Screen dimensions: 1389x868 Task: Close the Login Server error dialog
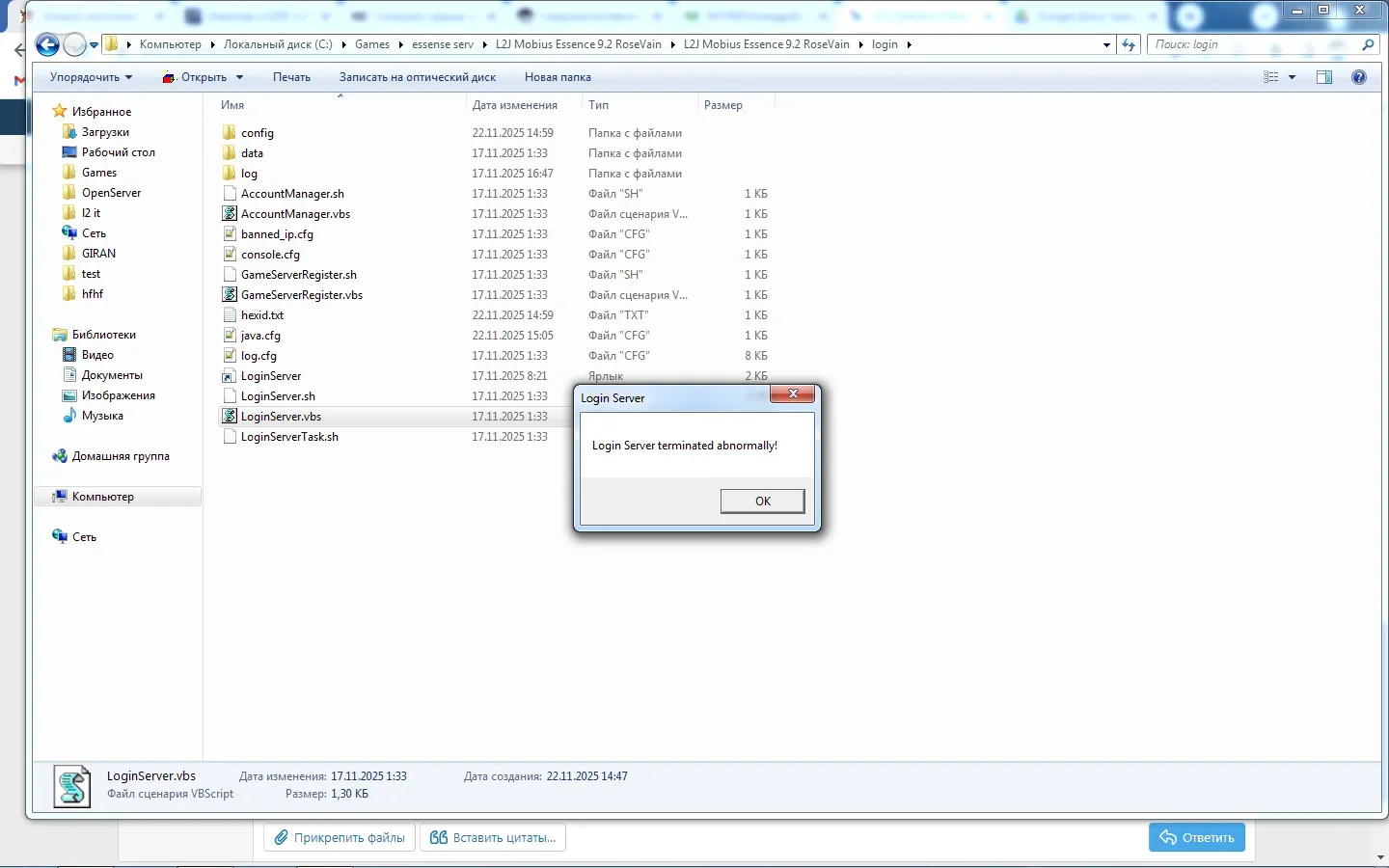click(792, 394)
